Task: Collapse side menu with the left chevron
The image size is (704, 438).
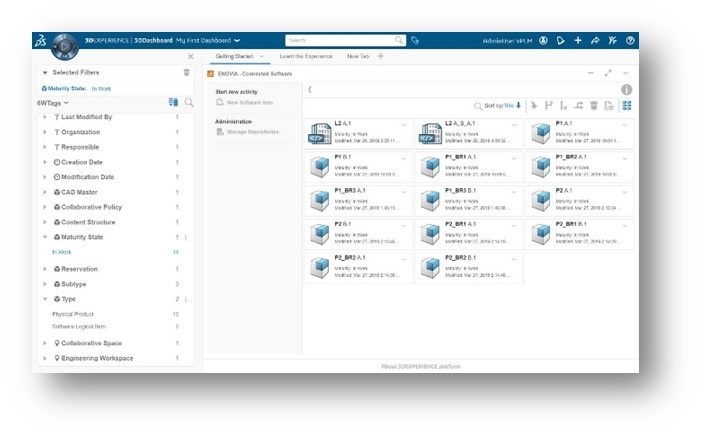Action: [x=310, y=89]
